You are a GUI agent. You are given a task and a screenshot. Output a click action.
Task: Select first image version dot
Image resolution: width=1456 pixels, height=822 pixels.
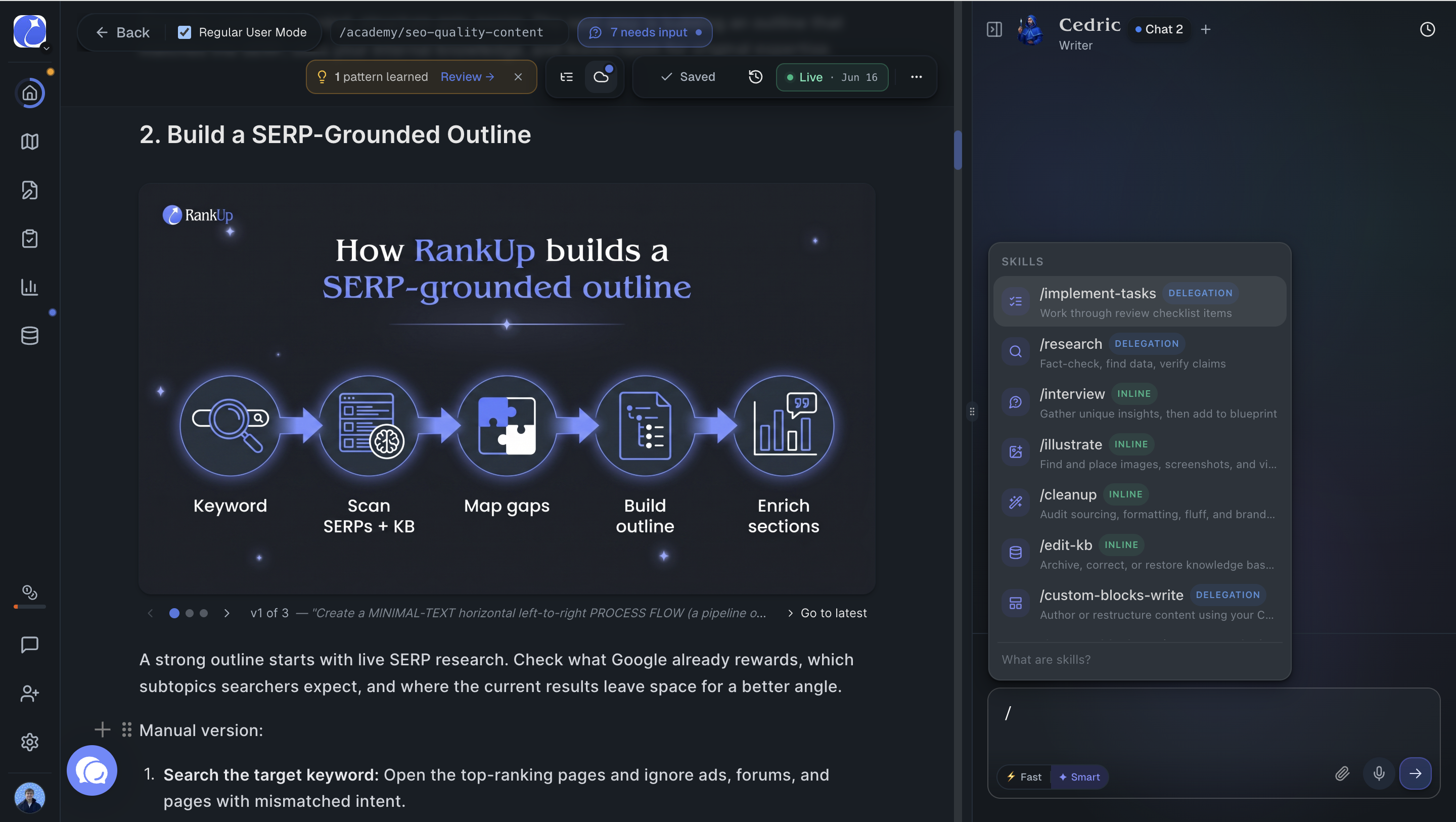coord(174,613)
